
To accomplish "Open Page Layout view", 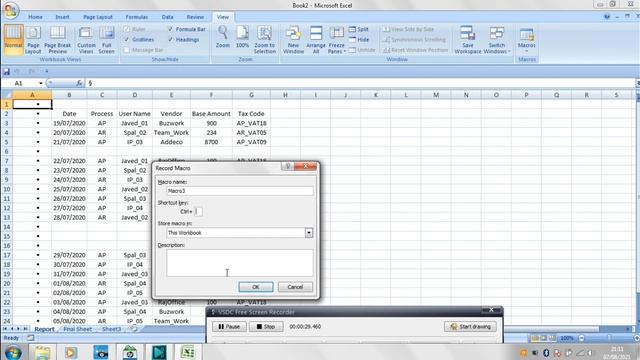I will (x=33, y=39).
